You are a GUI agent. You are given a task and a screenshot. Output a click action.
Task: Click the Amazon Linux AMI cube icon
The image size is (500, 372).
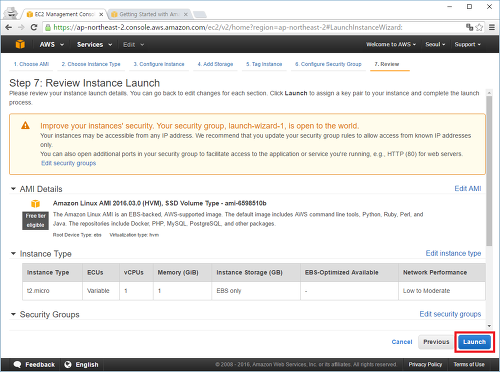pyautogui.click(x=35, y=203)
